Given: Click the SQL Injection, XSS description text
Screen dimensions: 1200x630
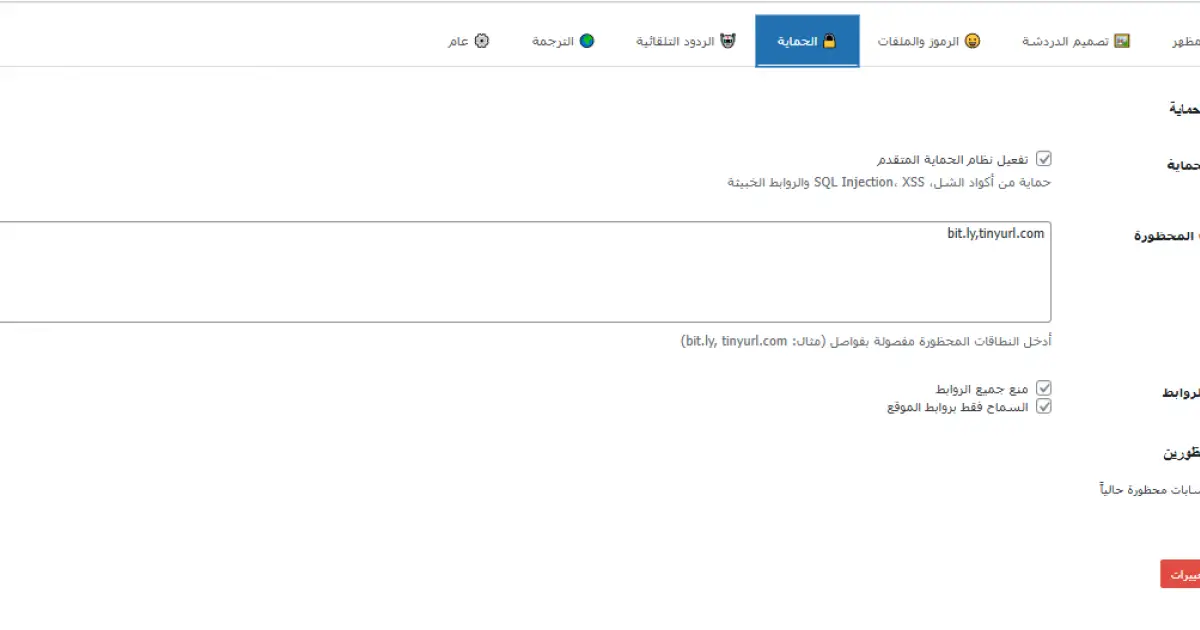Looking at the screenshot, I should pyautogui.click(x=889, y=183).
